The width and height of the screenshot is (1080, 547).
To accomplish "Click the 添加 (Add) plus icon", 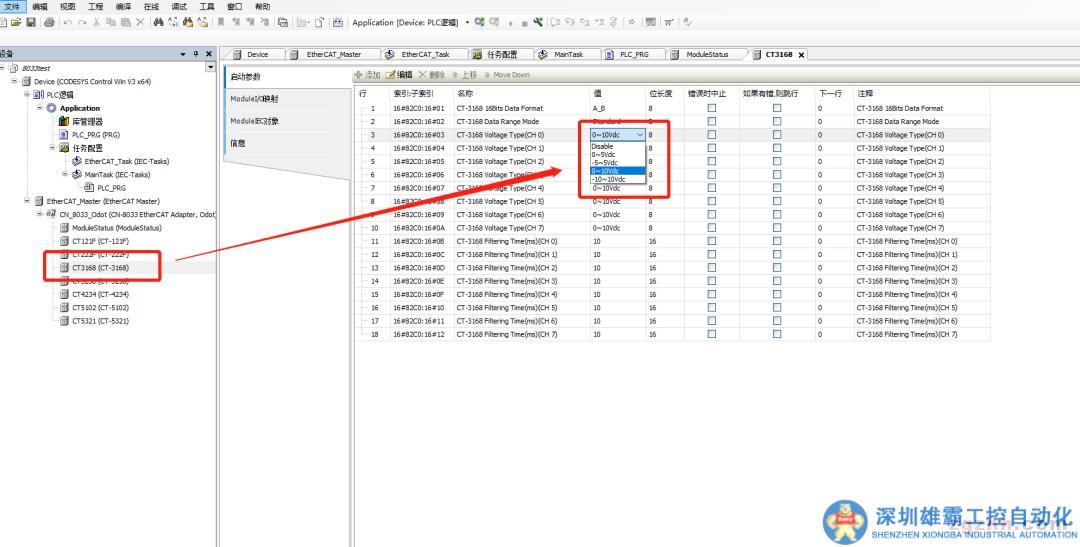I will coord(359,75).
